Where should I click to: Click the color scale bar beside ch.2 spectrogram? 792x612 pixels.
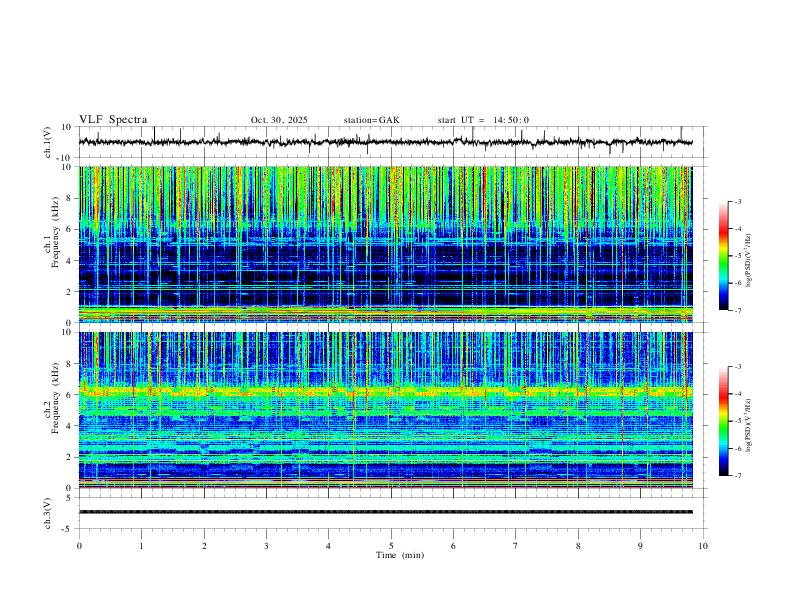(x=723, y=421)
